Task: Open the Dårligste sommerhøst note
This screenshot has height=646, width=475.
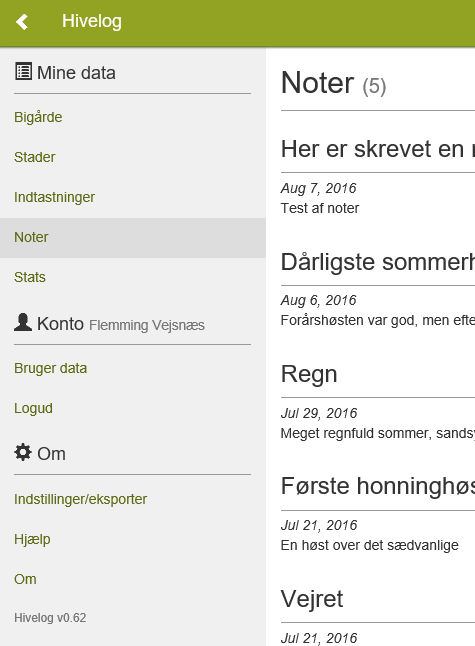Action: point(378,262)
